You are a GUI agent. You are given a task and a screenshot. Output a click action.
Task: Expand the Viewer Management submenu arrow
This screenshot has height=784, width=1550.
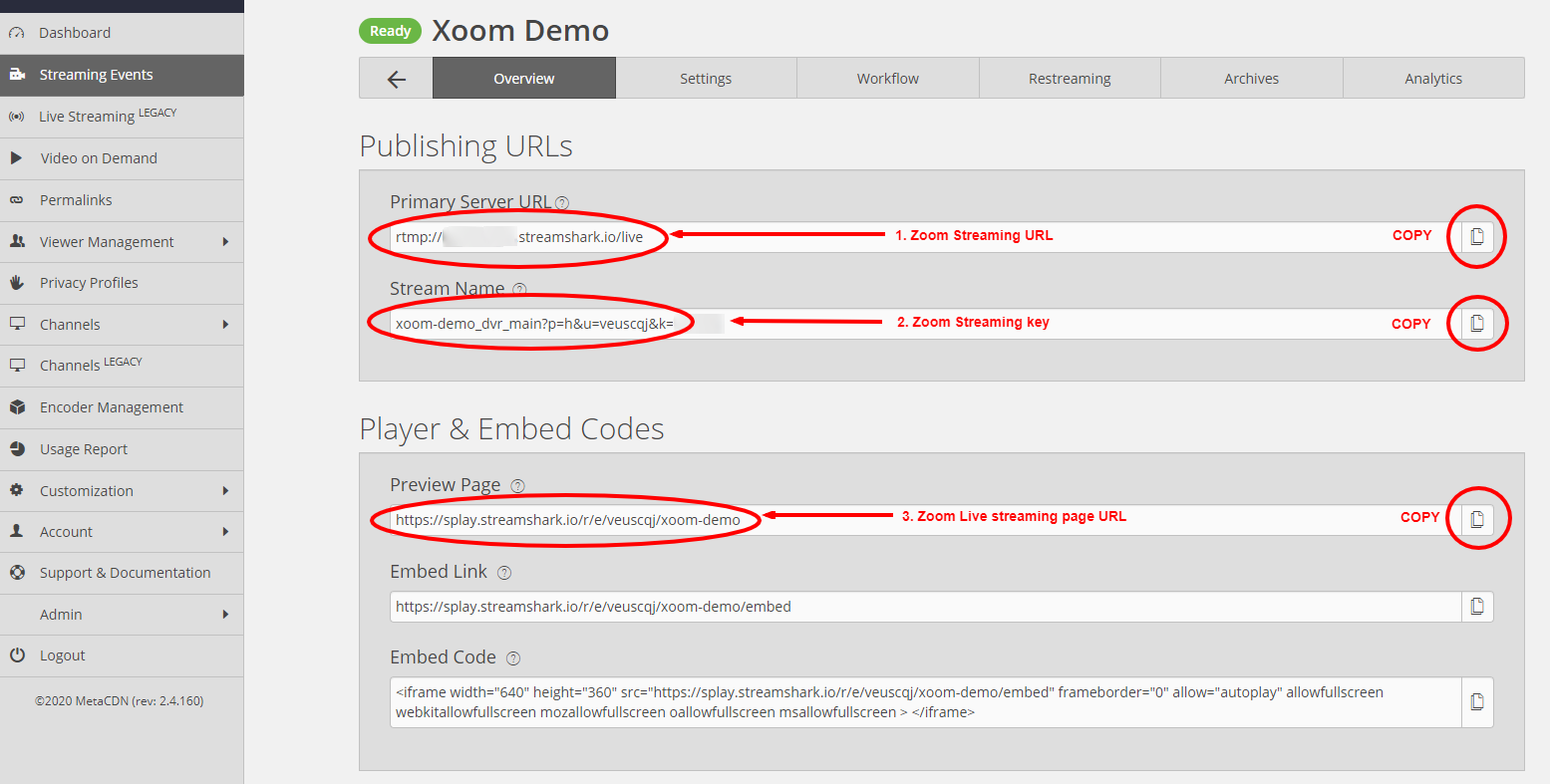tap(225, 242)
